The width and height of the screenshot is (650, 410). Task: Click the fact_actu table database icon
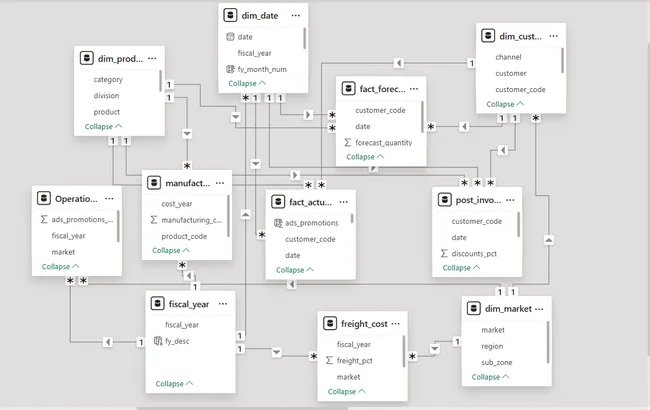[278, 202]
